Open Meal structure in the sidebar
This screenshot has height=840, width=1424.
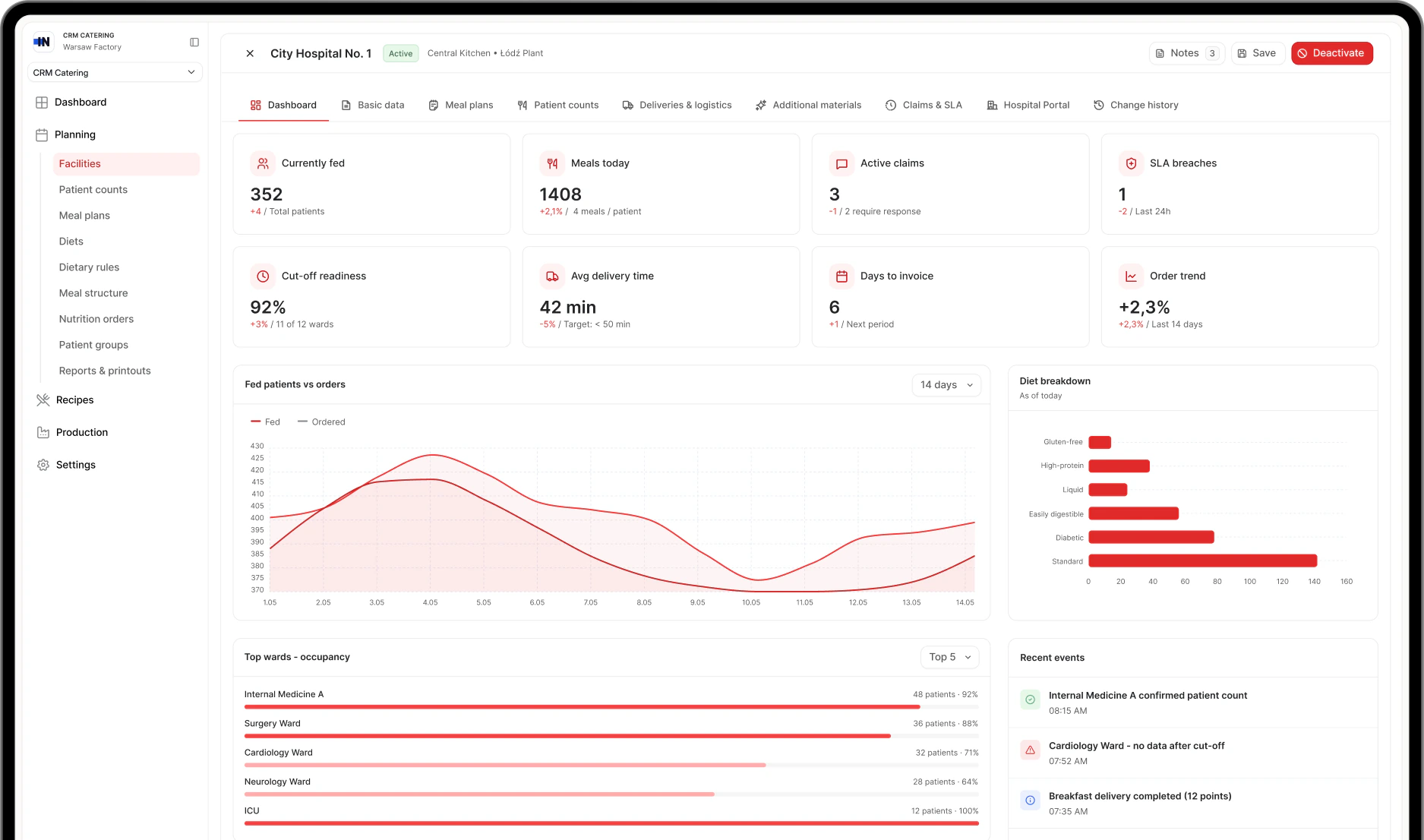click(93, 293)
